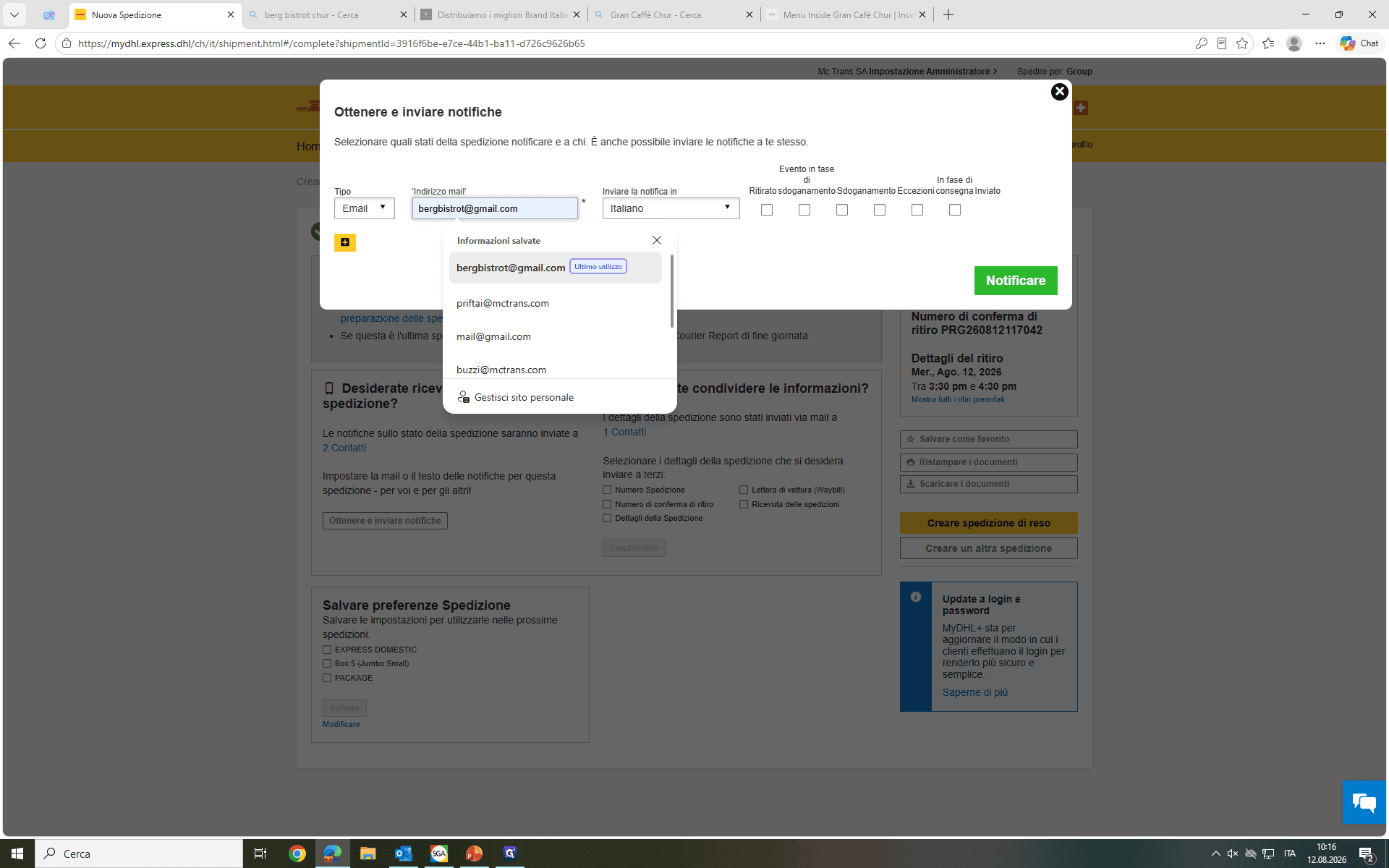Screen dimensions: 1389x868
Task: Choose bergbistrot@gmail.com from saved suggestions
Action: (x=556, y=268)
